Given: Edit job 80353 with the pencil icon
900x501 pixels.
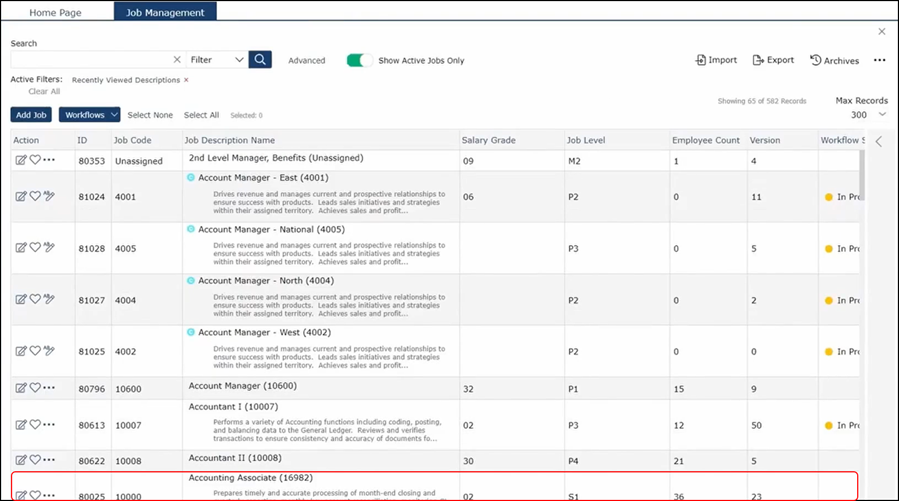Looking at the screenshot, I should 20,160.
